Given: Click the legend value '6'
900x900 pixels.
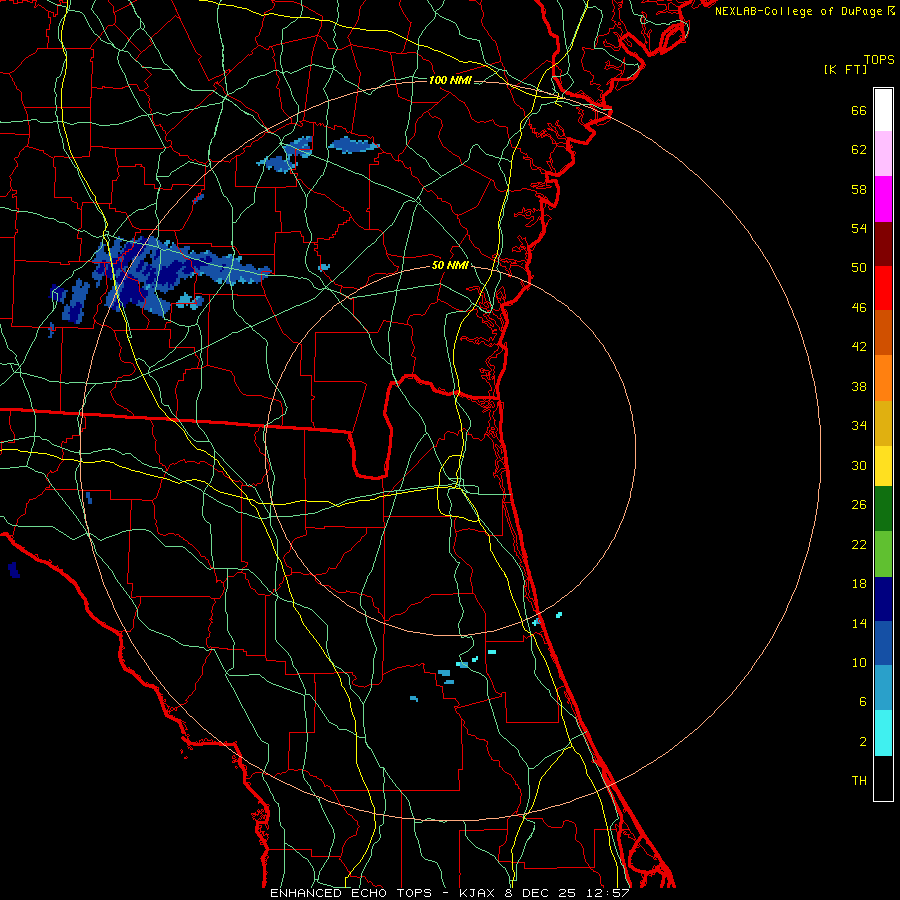Looking at the screenshot, I should pyautogui.click(x=863, y=702).
